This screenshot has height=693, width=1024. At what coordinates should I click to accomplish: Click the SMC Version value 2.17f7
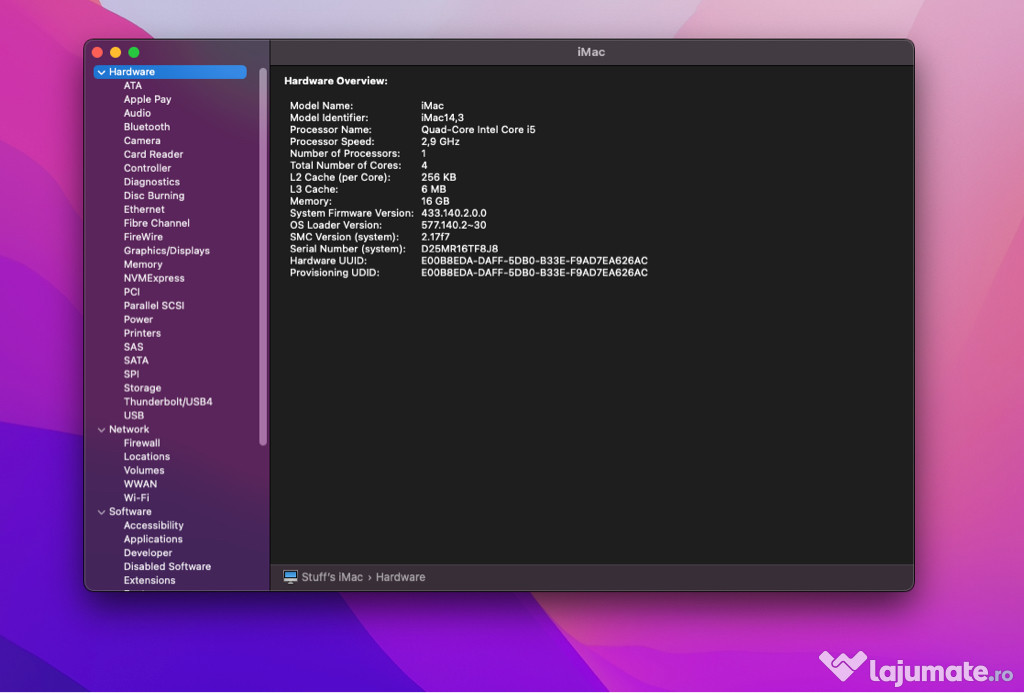[x=435, y=236]
